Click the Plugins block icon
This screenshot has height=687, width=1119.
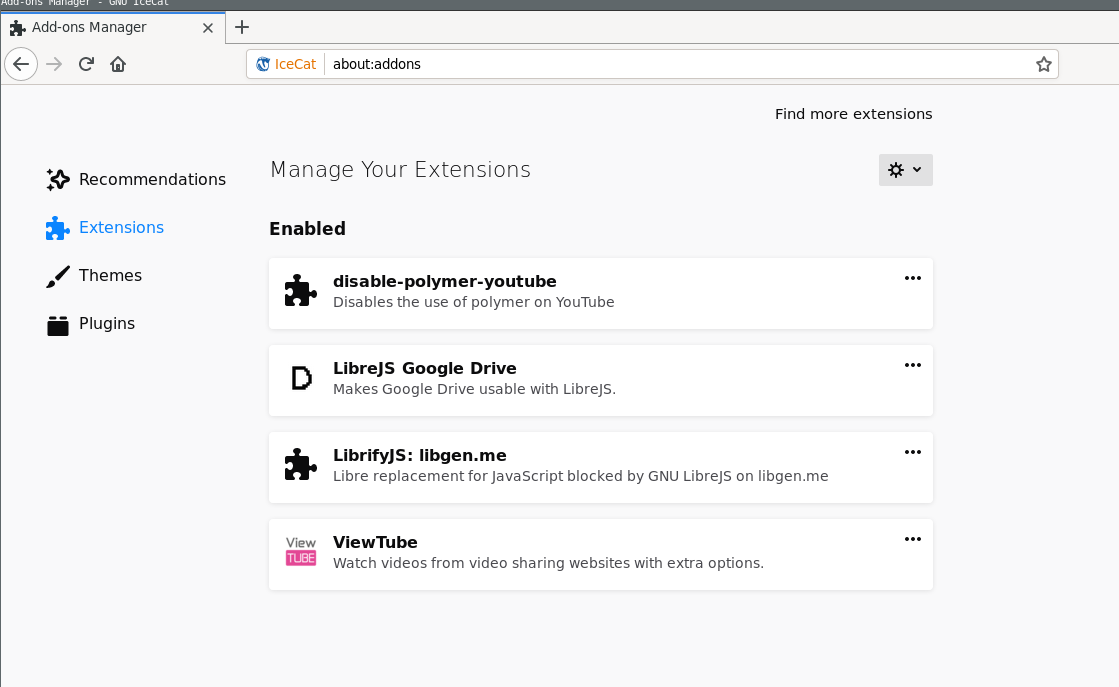pyautogui.click(x=58, y=325)
